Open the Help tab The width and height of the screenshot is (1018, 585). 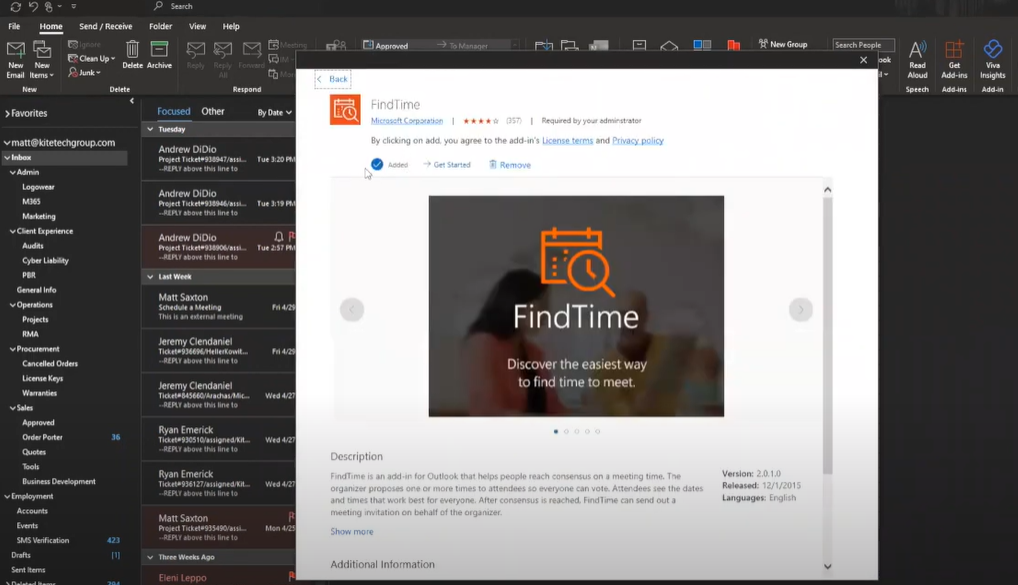click(x=231, y=27)
